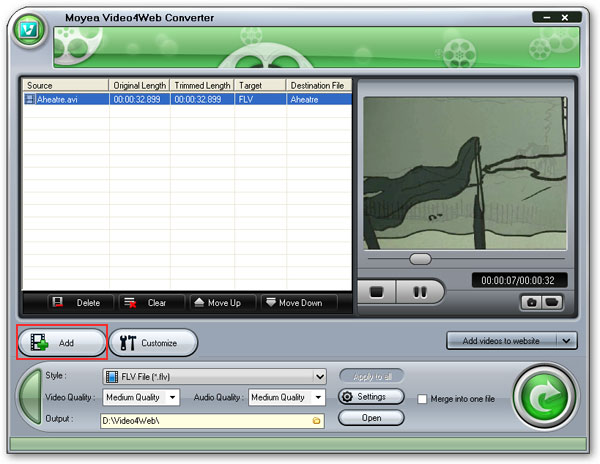Minimize the converter window

(547, 17)
